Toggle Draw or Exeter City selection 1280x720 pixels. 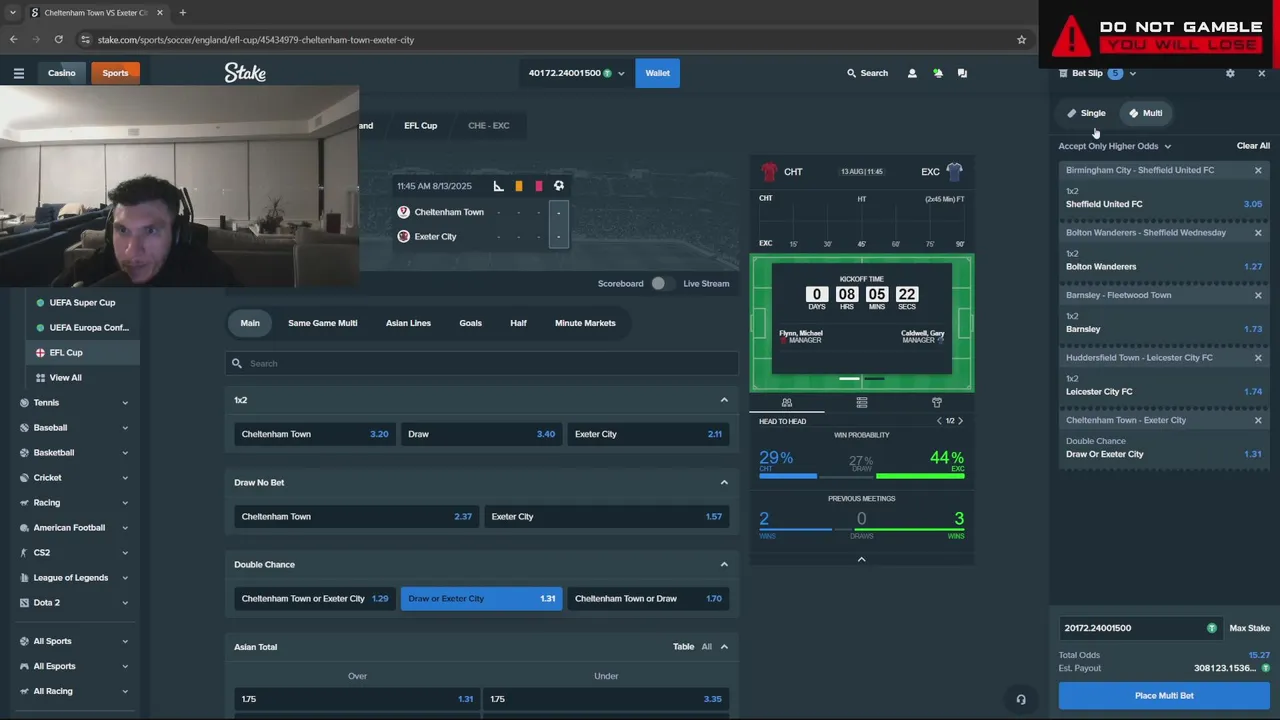pyautogui.click(x=481, y=598)
